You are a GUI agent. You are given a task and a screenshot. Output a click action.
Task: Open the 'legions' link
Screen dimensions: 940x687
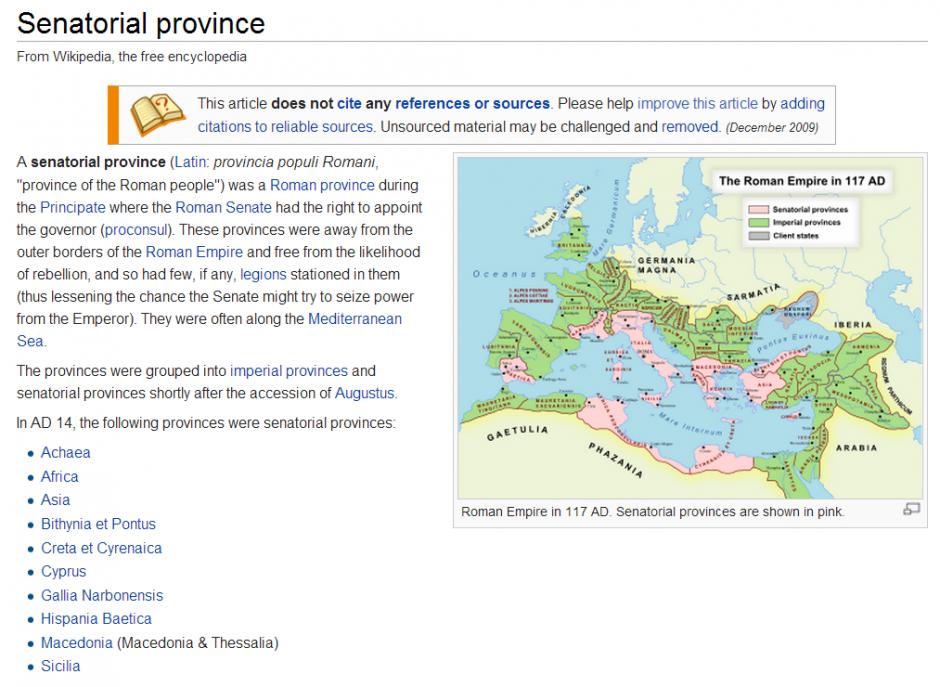click(x=263, y=274)
